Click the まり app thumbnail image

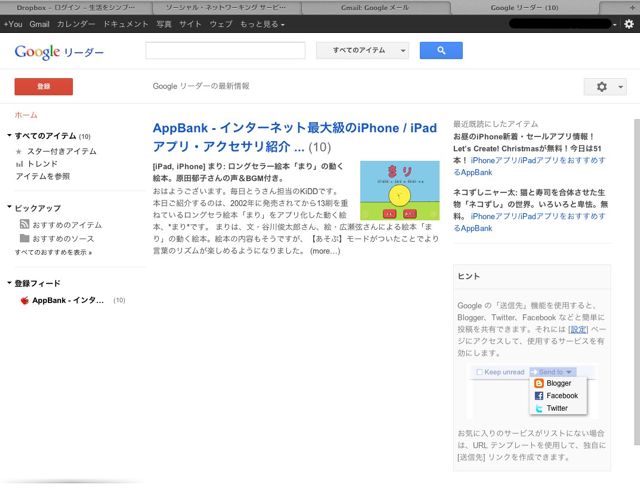tap(400, 190)
